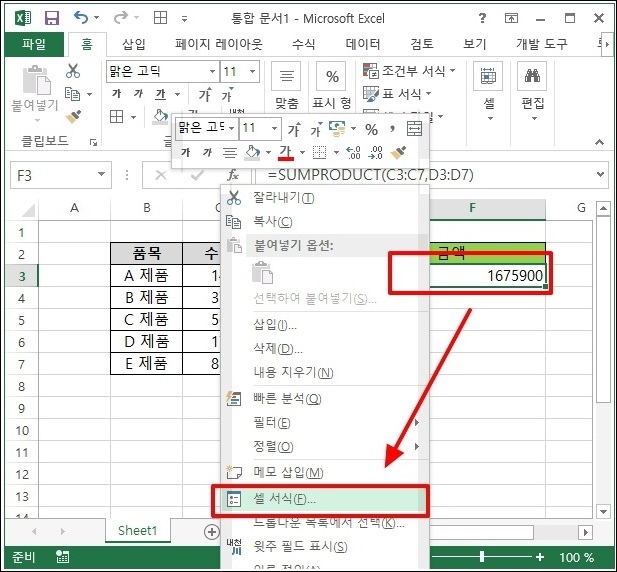Click the ribbon display options icon

click(511, 18)
